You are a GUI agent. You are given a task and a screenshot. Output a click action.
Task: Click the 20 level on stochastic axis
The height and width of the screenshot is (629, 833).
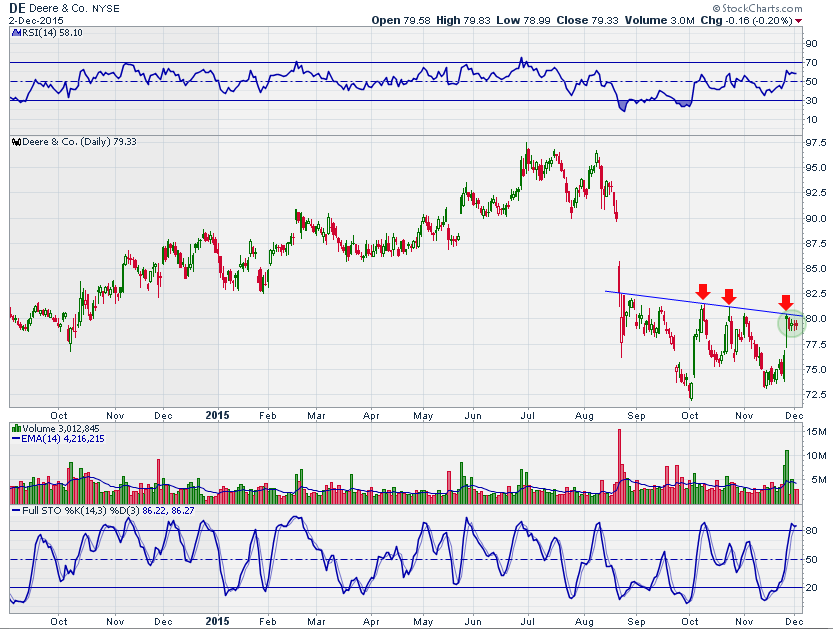click(x=811, y=588)
